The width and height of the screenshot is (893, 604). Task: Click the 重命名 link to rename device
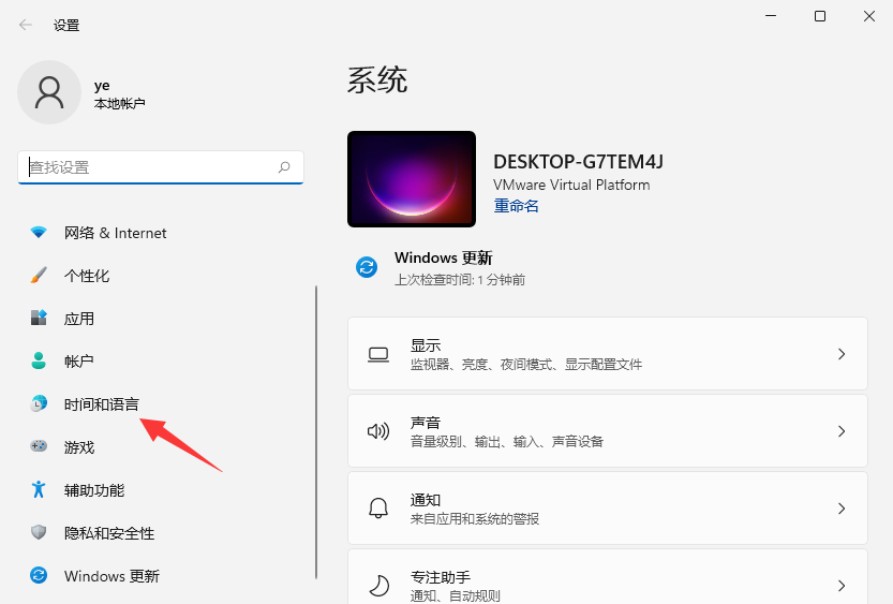(x=512, y=205)
